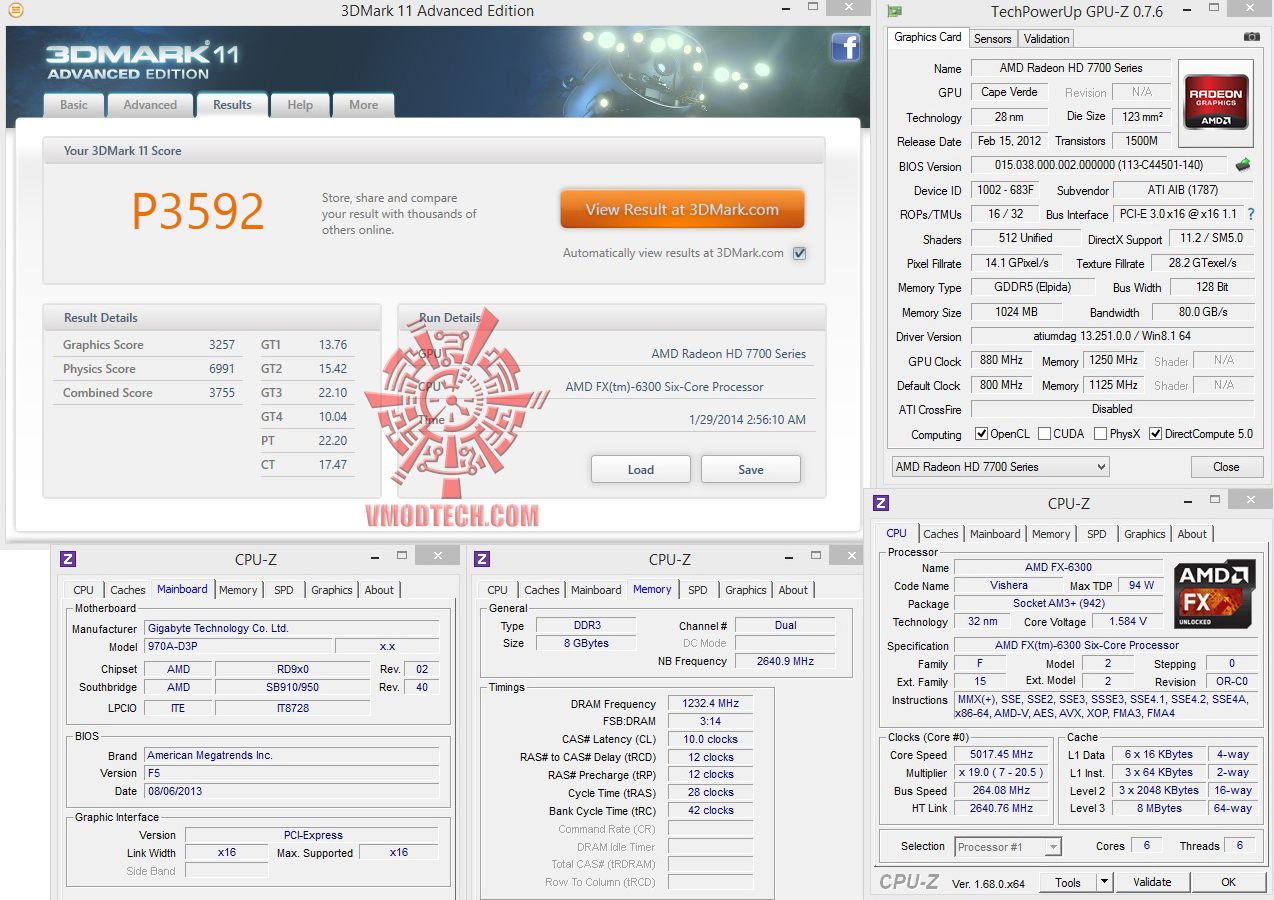Click the Facebook icon in 3DMark
The width and height of the screenshot is (1274, 900).
[x=845, y=47]
